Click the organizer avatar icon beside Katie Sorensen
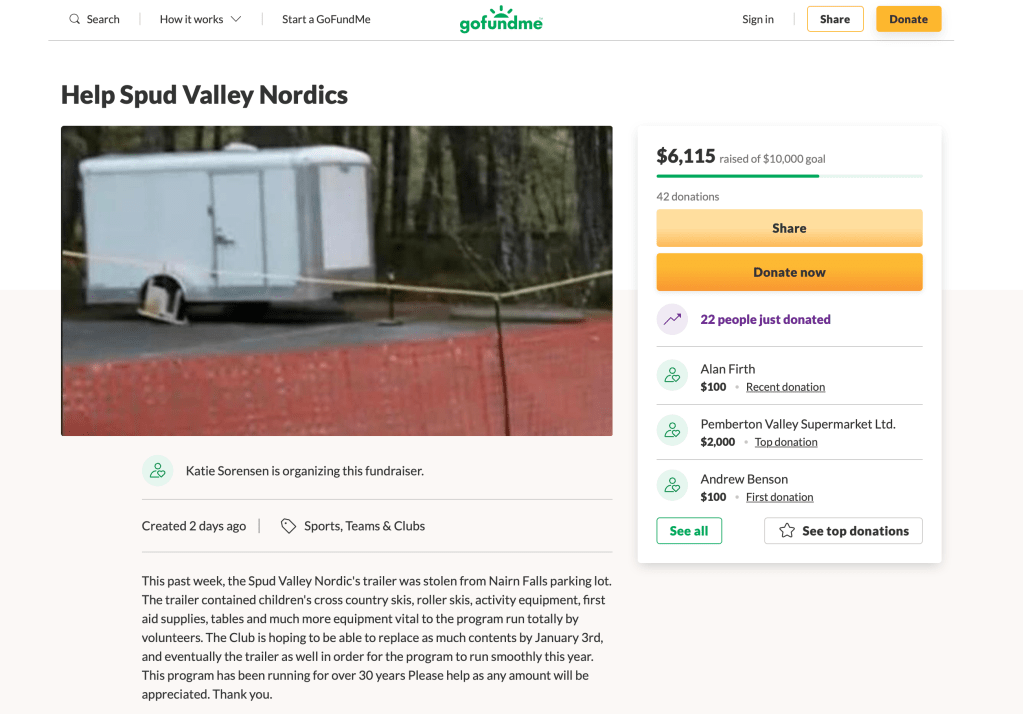Image resolution: width=1023 pixels, height=714 pixels. 157,471
